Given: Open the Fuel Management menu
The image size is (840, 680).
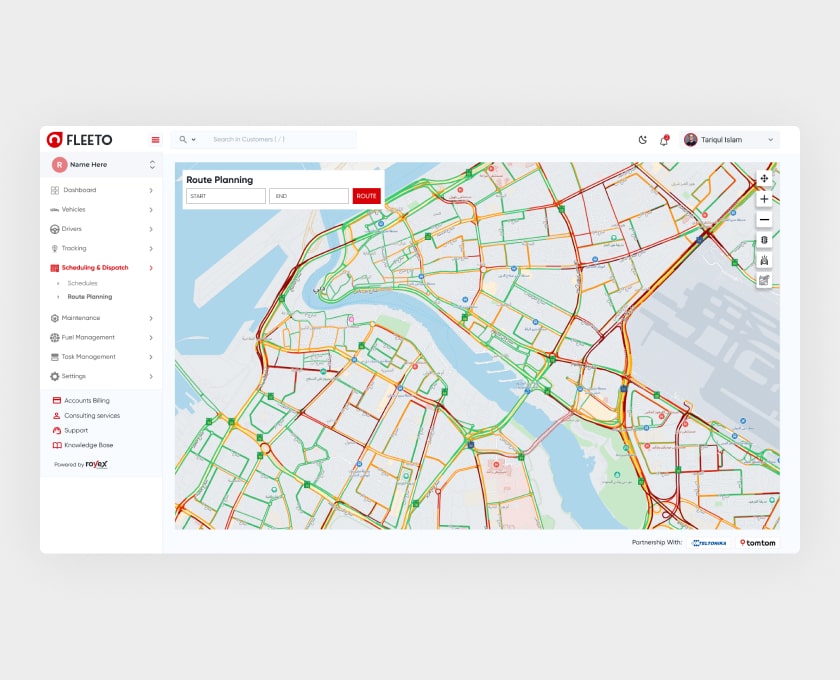Looking at the screenshot, I should pyautogui.click(x=88, y=337).
